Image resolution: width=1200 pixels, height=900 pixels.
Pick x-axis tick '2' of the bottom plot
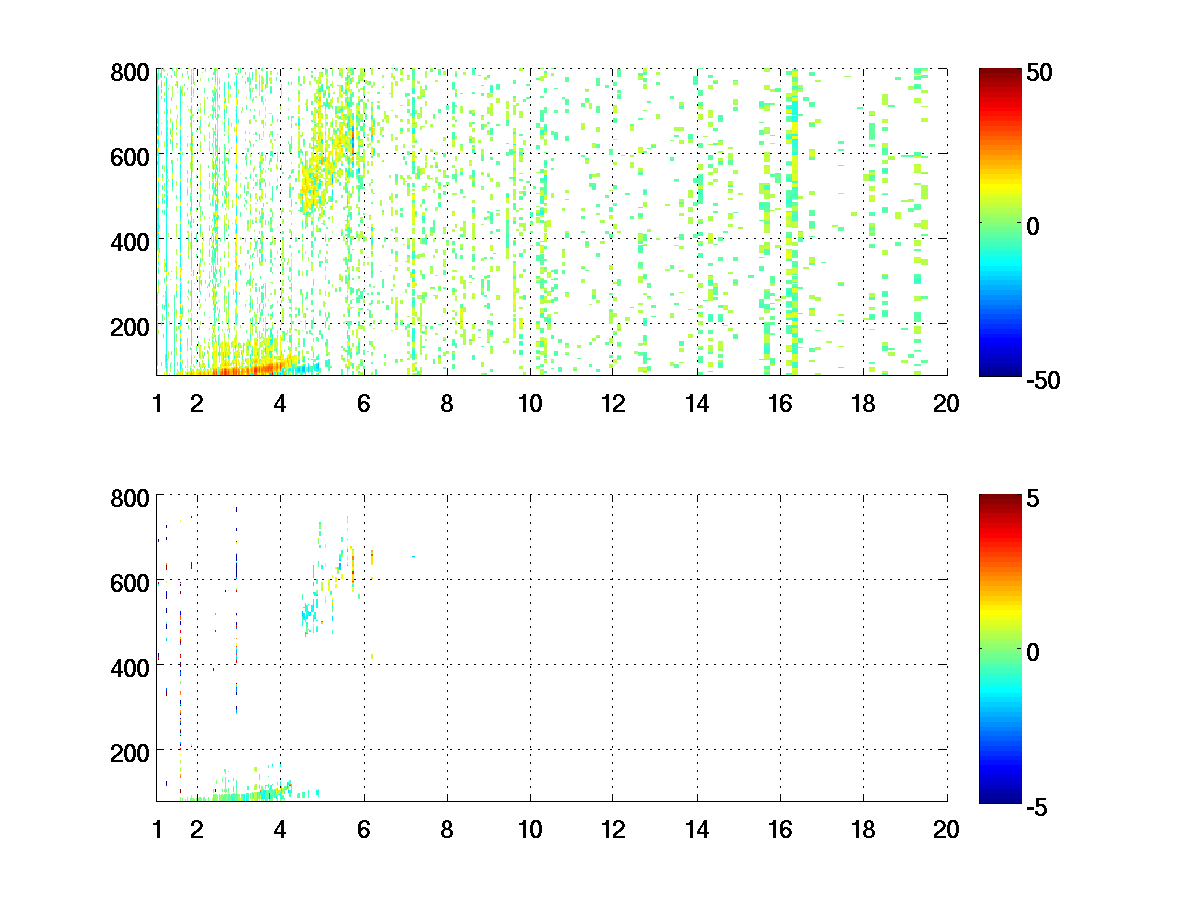[197, 829]
